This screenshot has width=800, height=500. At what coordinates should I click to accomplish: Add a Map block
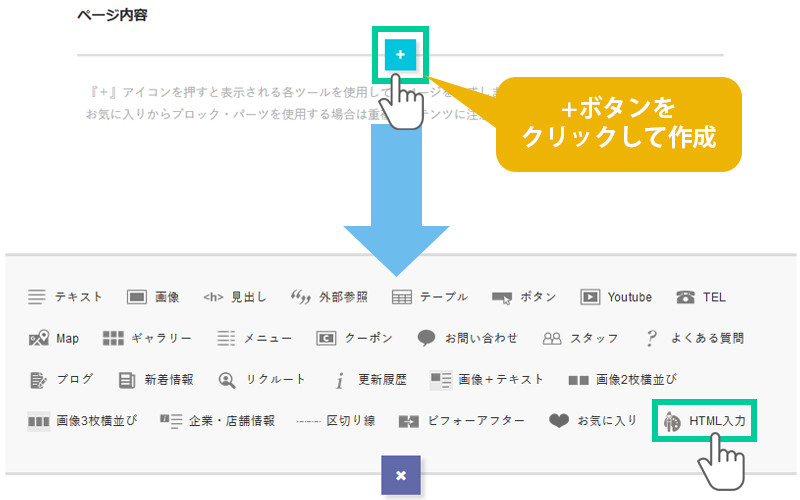click(54, 338)
